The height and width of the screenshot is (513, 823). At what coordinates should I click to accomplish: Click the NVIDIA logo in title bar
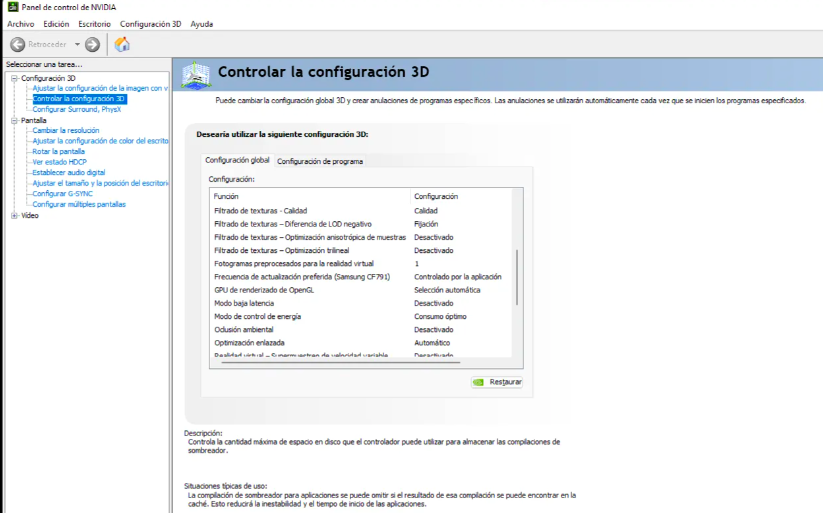point(11,7)
